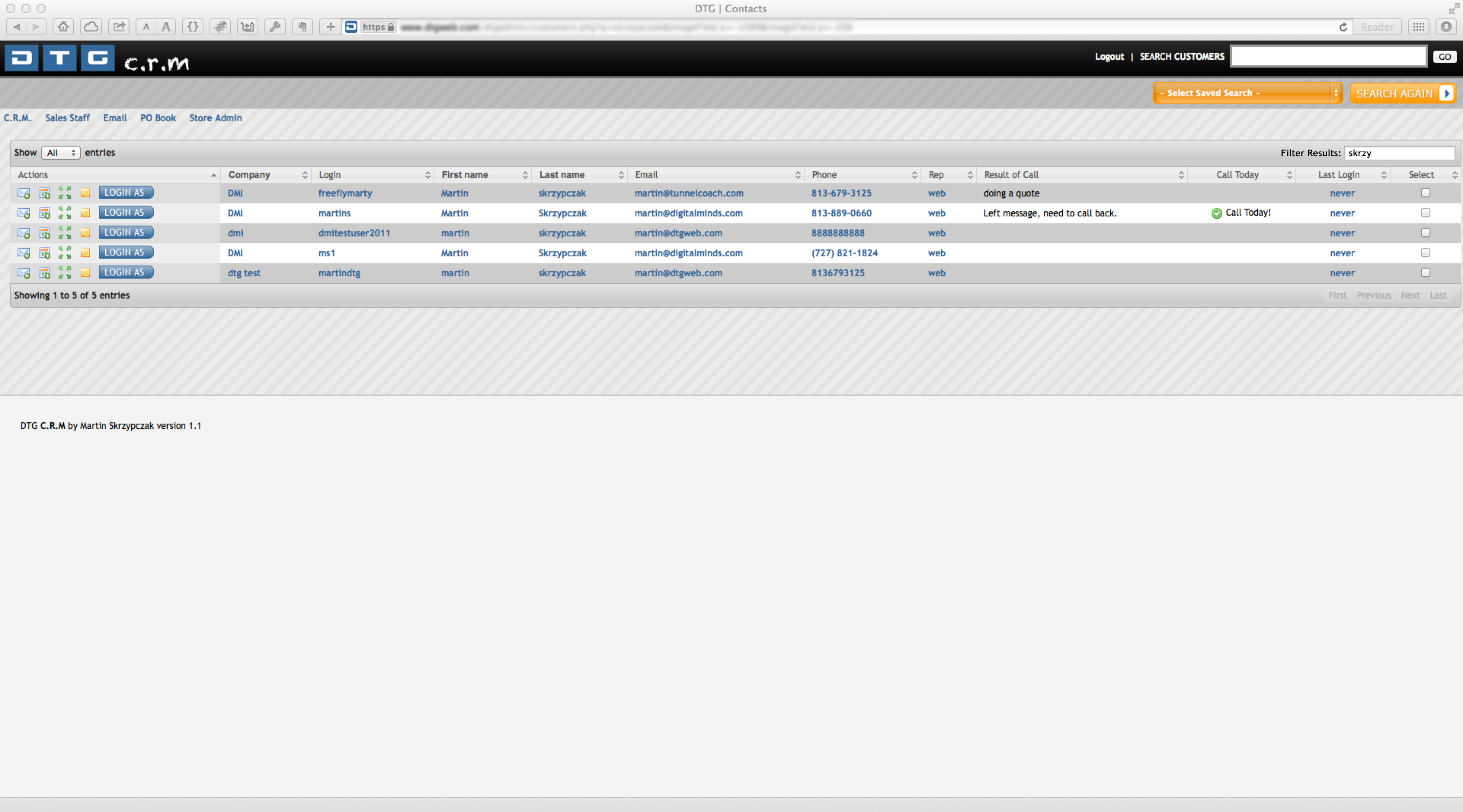Click the Evernote elephant toolbar icon
Image resolution: width=1463 pixels, height=812 pixels.
tap(302, 27)
